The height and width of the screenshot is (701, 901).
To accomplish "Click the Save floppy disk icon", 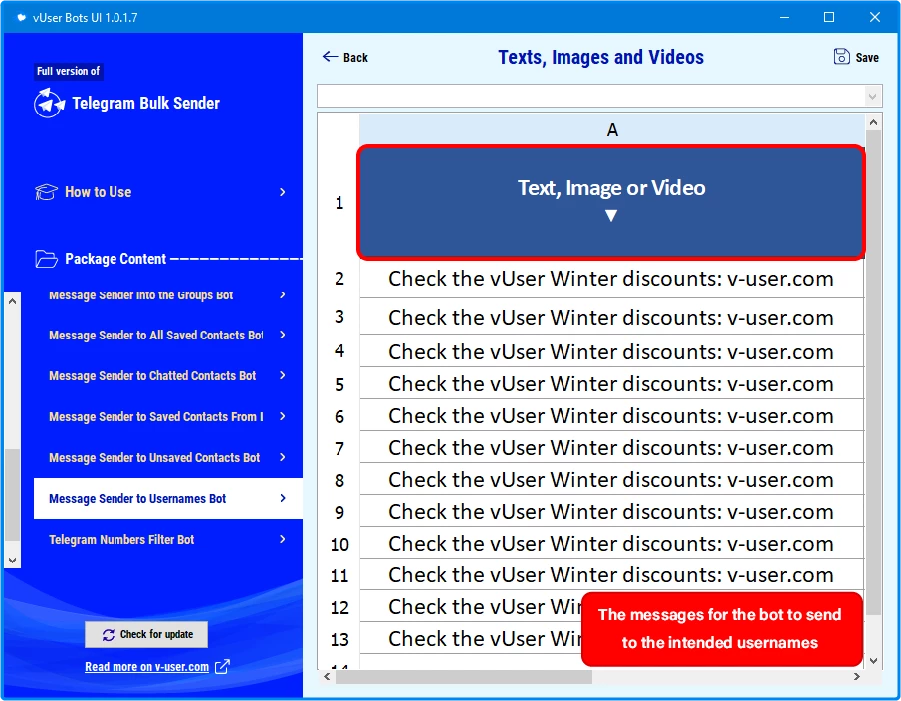I will coord(841,57).
